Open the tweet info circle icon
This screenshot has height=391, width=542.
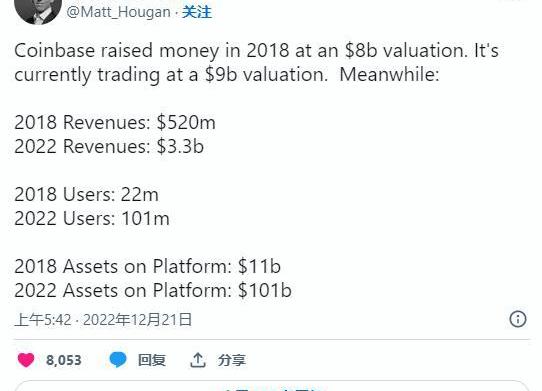pos(518,319)
